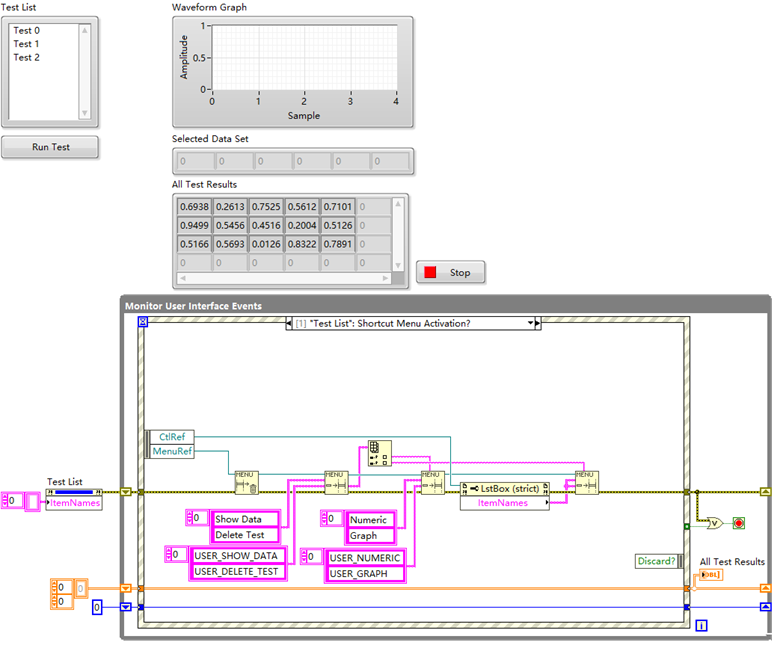Select the Insert Menu Items node wired to Show Data
This screenshot has height=645, width=777.
coord(336,483)
